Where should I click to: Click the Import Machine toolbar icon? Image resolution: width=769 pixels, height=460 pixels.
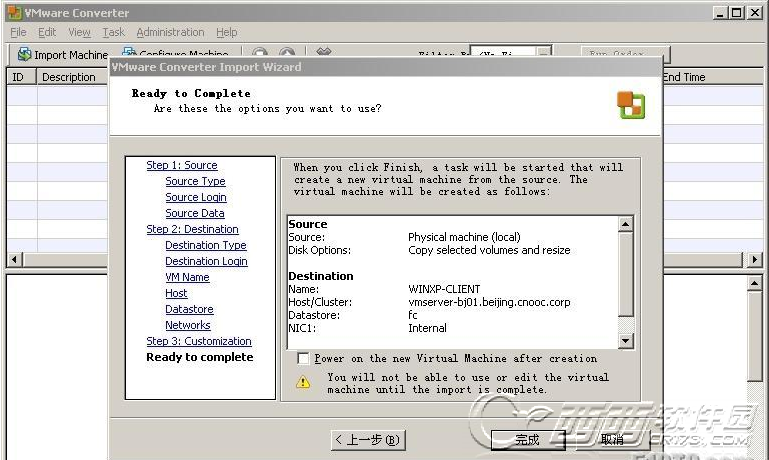click(24, 54)
